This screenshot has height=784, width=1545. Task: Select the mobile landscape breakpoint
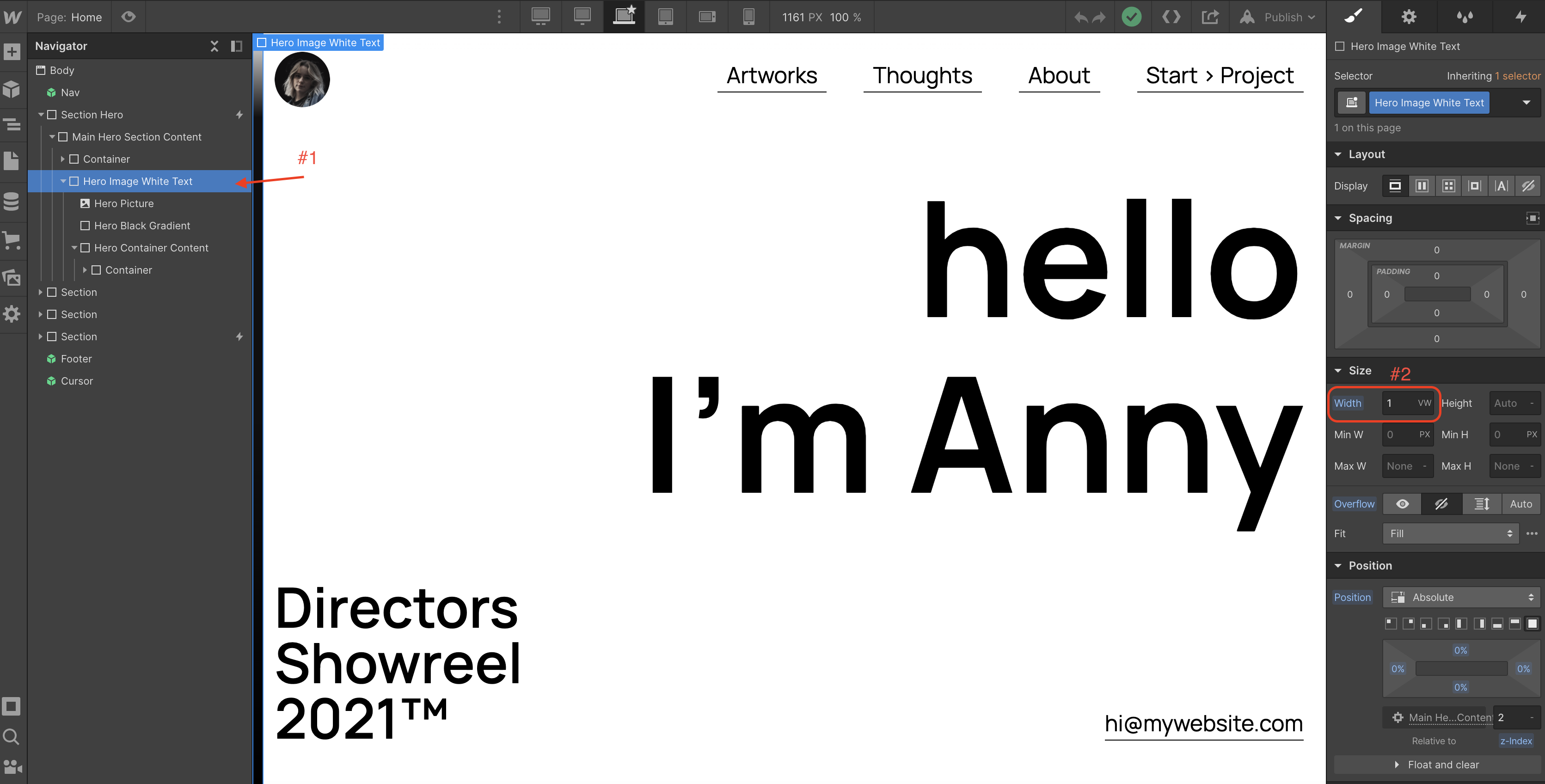coord(708,16)
